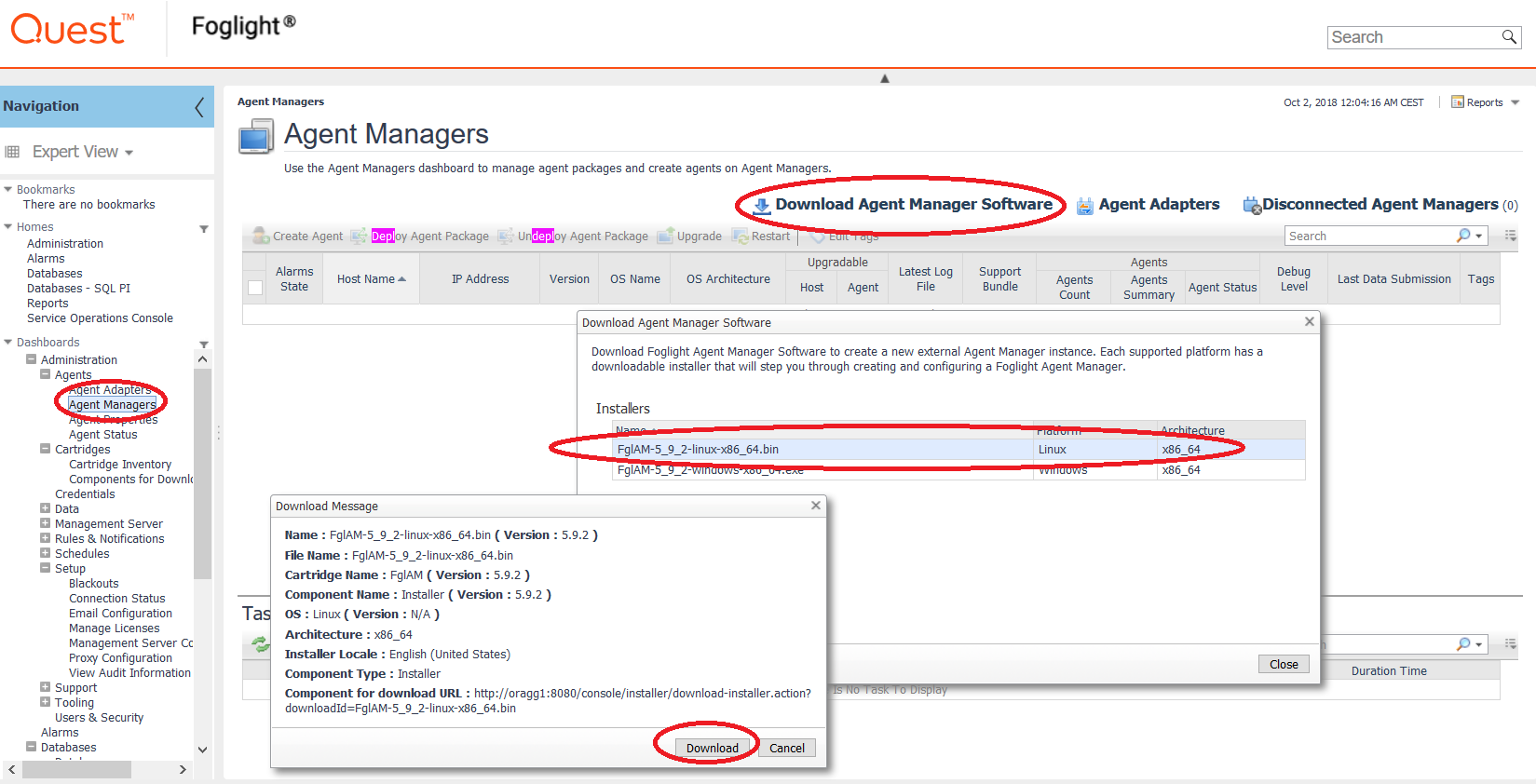Click navigation horizontal scrollbar right arrow

183,769
